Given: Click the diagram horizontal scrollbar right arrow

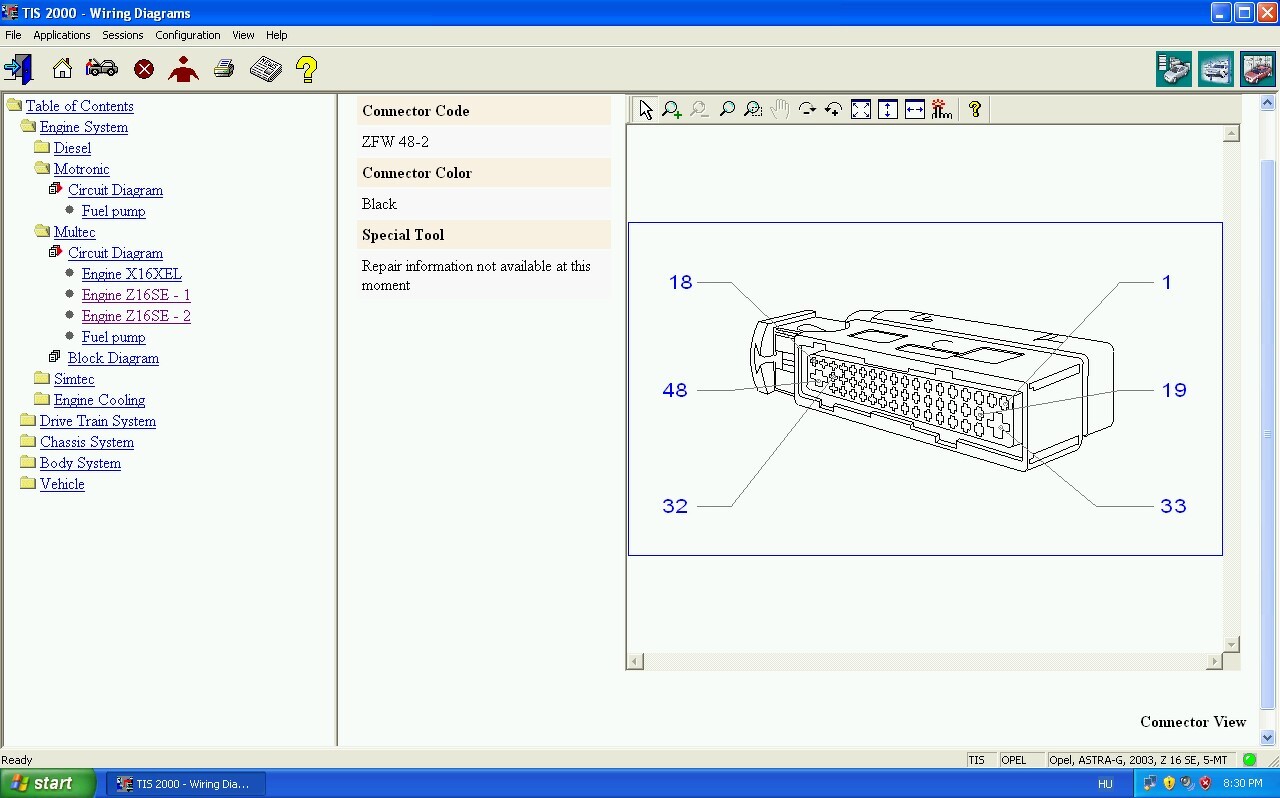Looking at the screenshot, I should [x=1215, y=661].
